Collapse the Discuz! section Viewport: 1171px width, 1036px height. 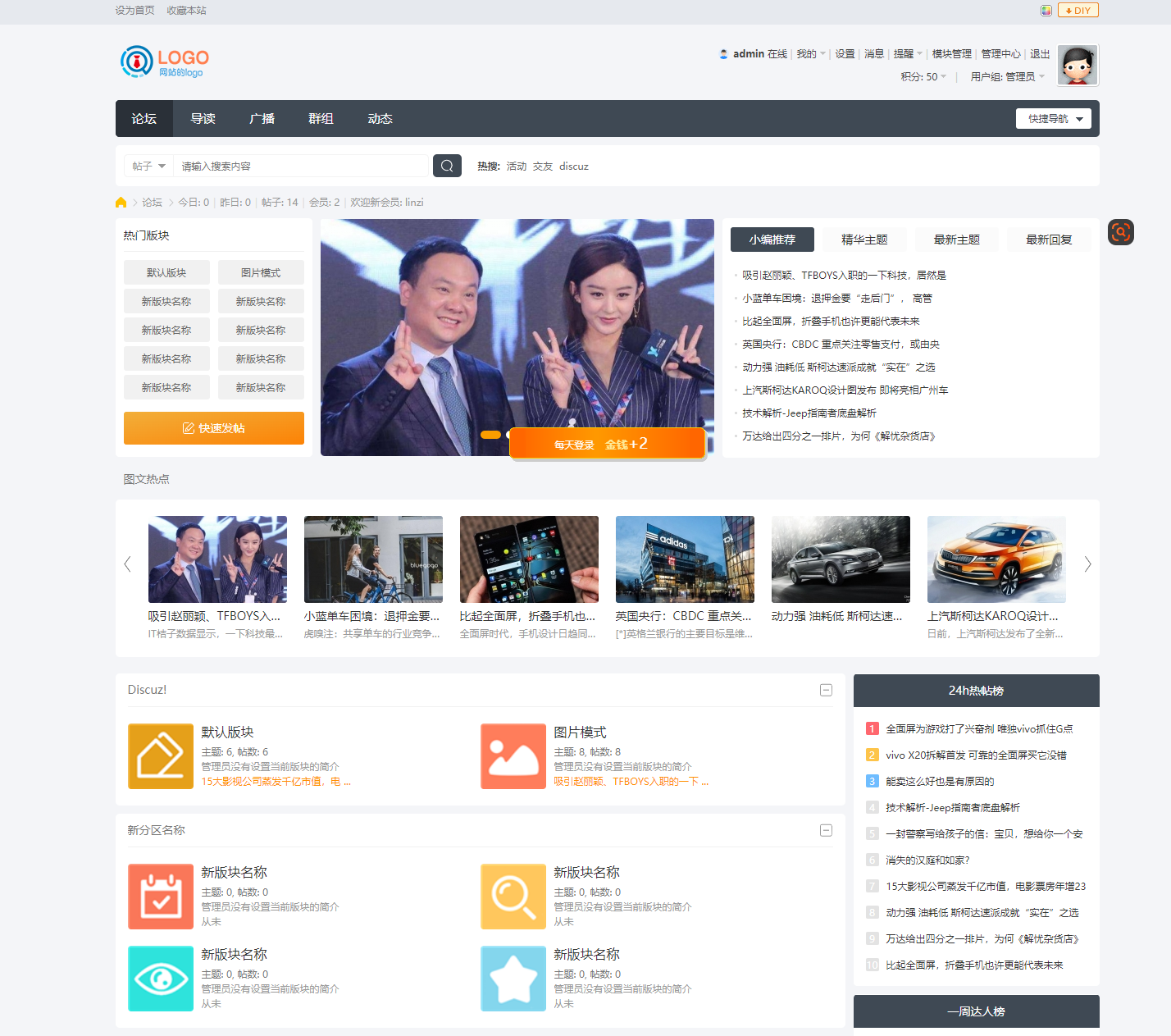tap(827, 690)
